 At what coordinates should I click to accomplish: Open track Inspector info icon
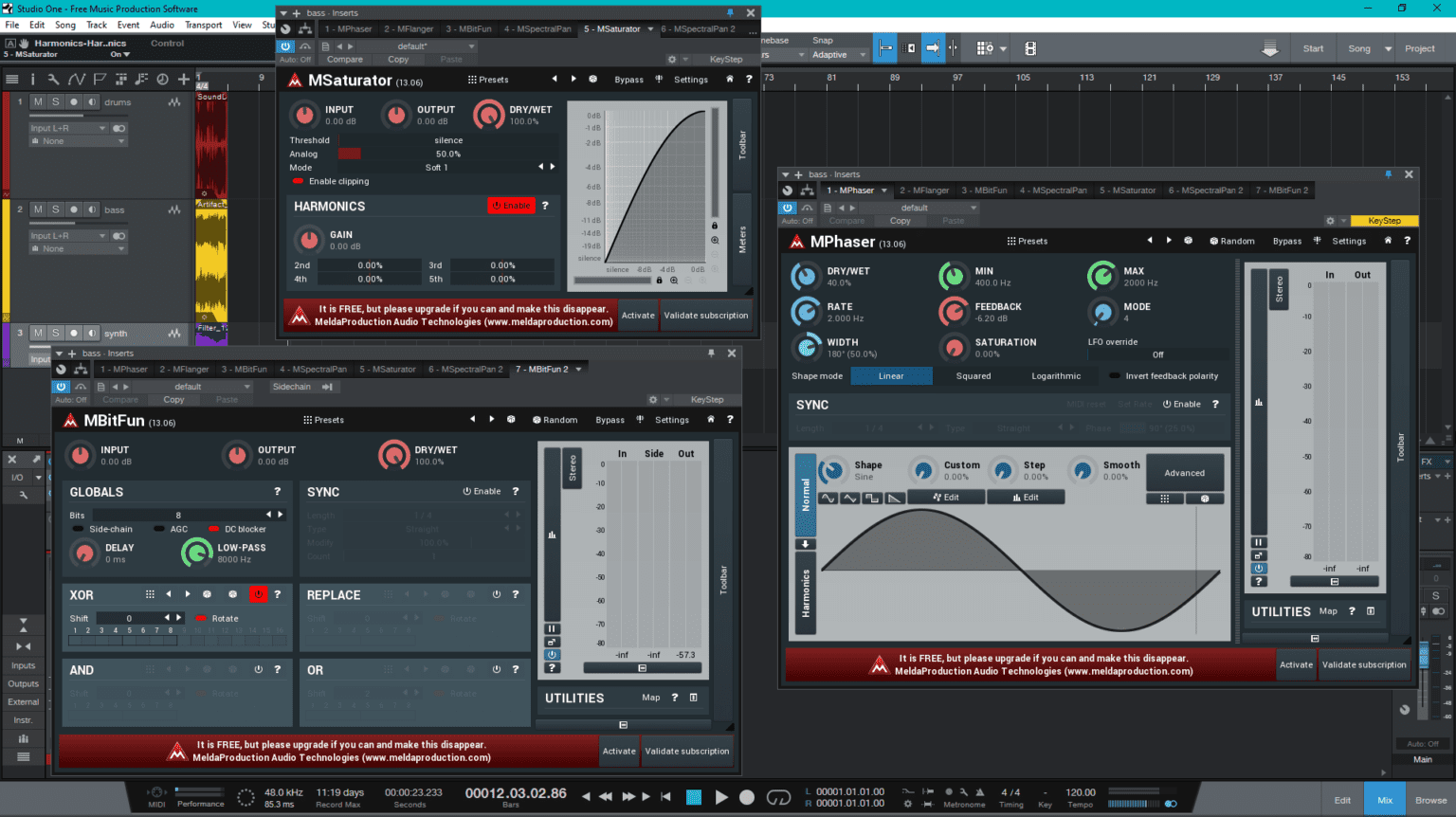point(32,80)
